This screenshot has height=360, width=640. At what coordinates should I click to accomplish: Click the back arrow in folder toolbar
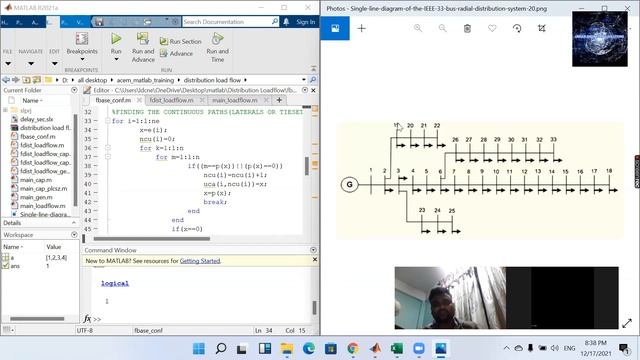(x=6, y=80)
